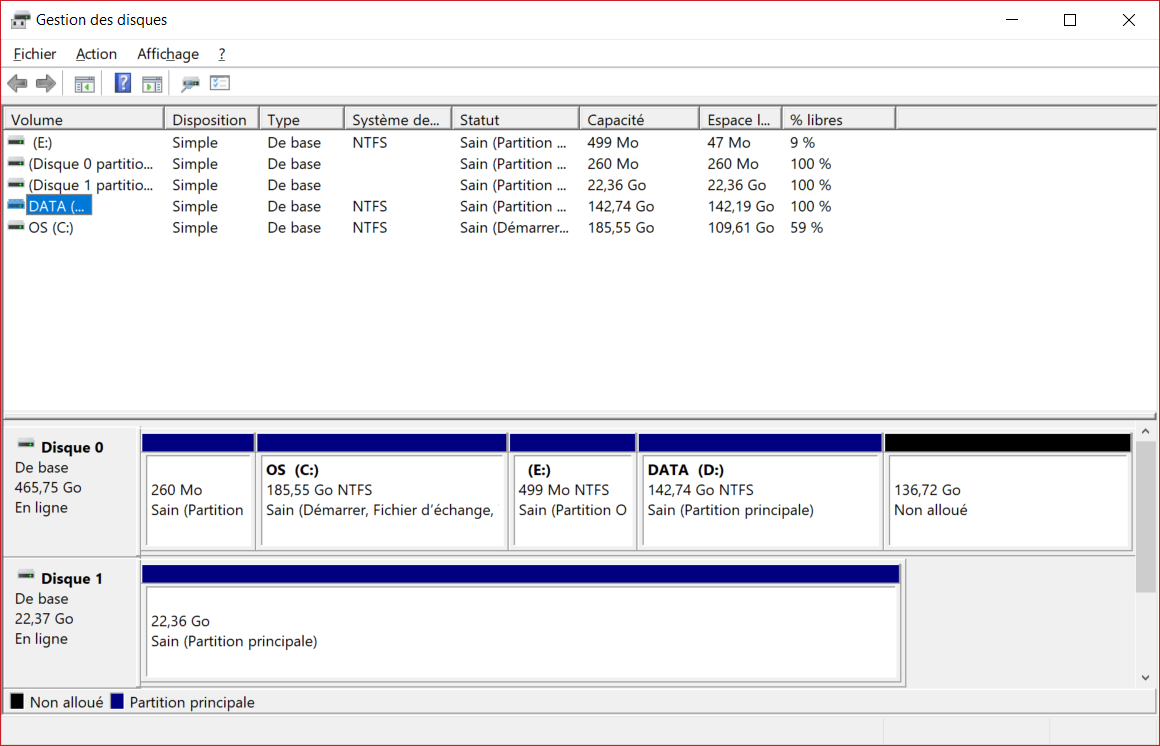Click the rescan disks magnifier icon
The height and width of the screenshot is (746, 1160).
190,84
